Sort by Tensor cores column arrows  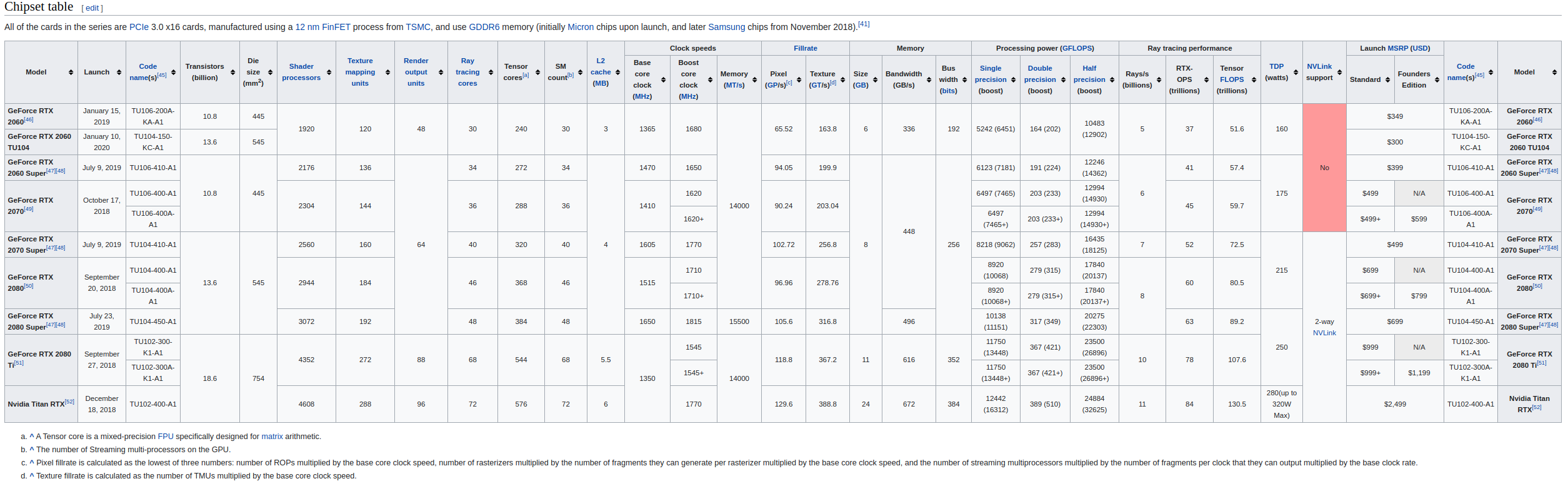click(x=537, y=73)
